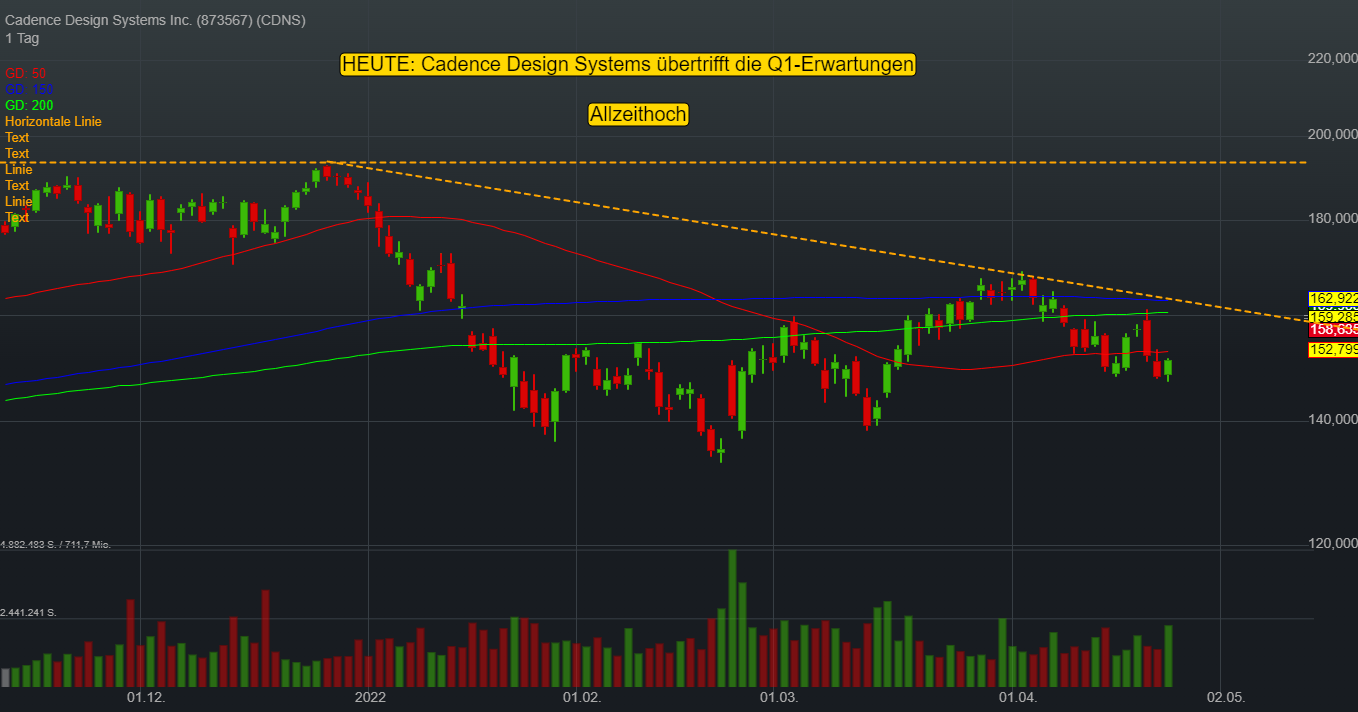Click the 01.04. date axis label
This screenshot has height=712, width=1358.
(x=1016, y=696)
